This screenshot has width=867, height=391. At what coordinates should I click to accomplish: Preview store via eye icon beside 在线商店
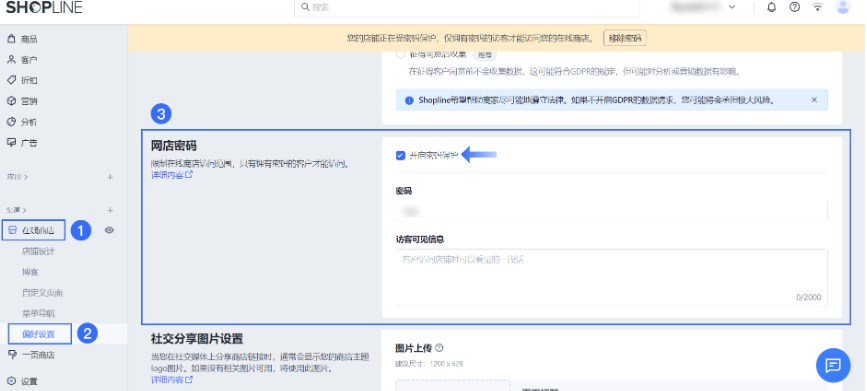point(109,230)
